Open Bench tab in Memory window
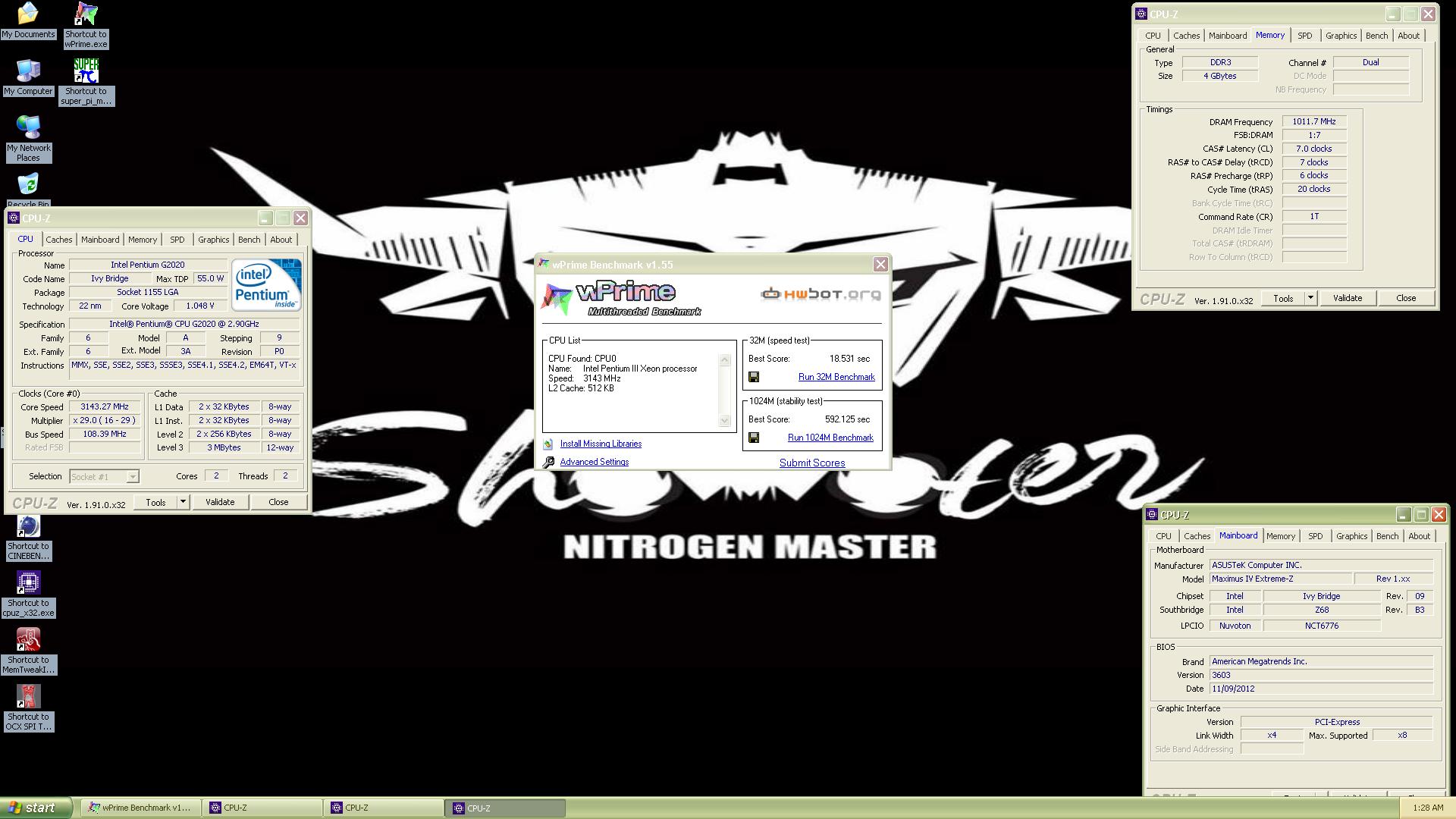Viewport: 1456px width, 819px height. [1377, 36]
